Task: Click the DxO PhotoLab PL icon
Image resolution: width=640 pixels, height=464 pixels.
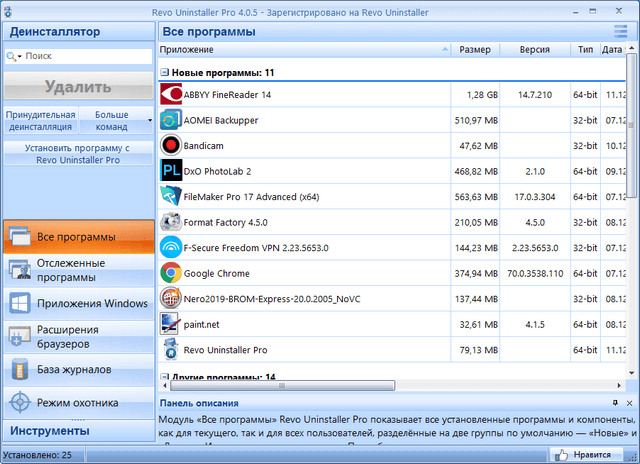Action: tap(171, 171)
